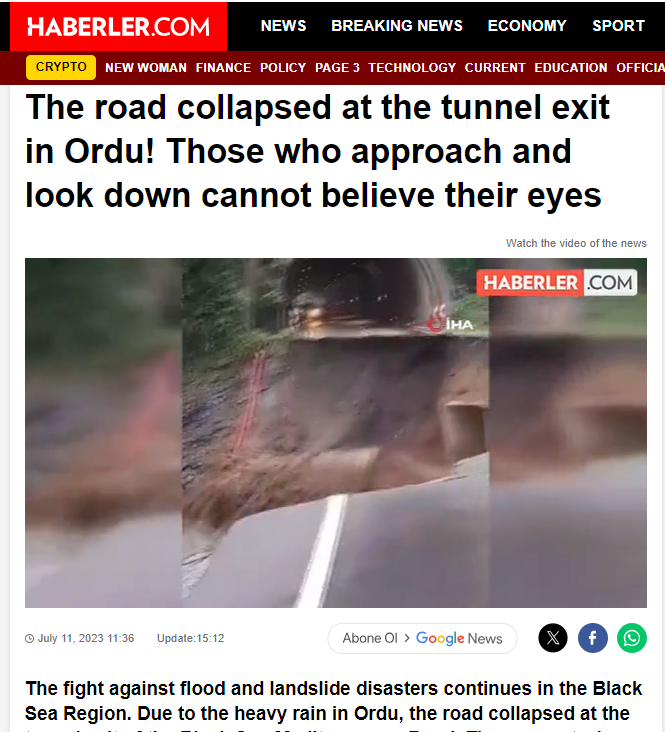This screenshot has height=732, width=665.
Task: Visit the PAGE 3 category
Action: tap(337, 68)
